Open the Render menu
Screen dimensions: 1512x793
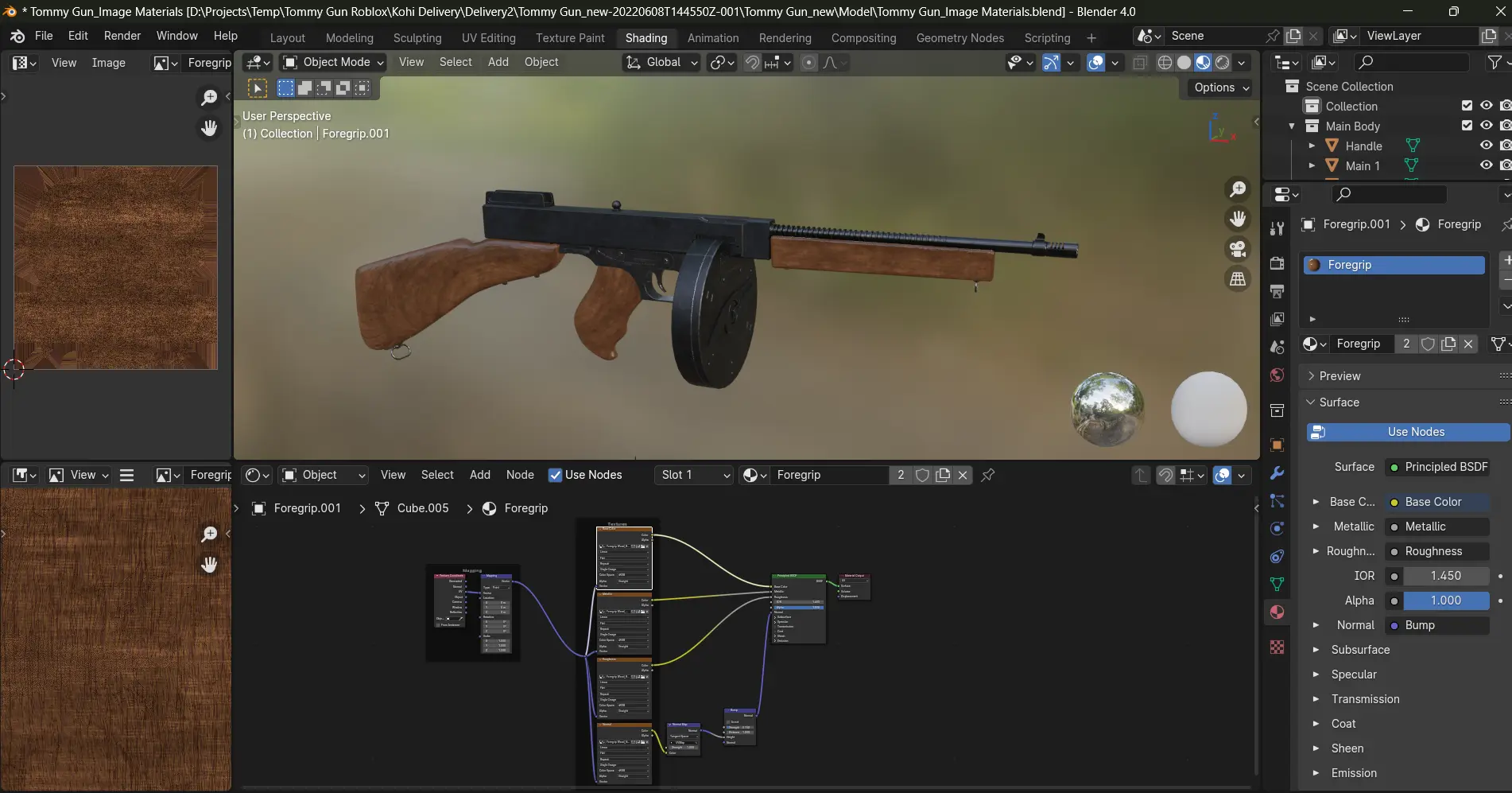(122, 36)
